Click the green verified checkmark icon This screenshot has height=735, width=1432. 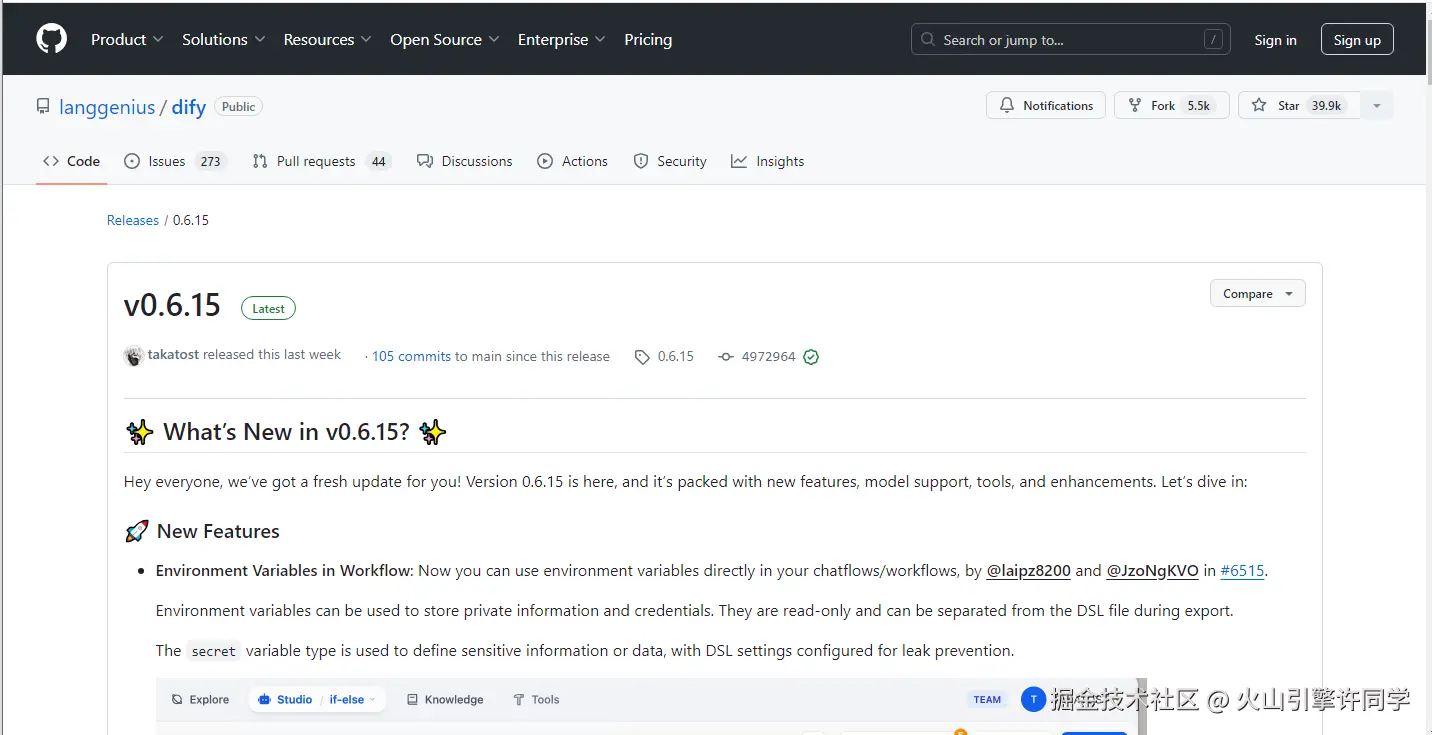811,357
